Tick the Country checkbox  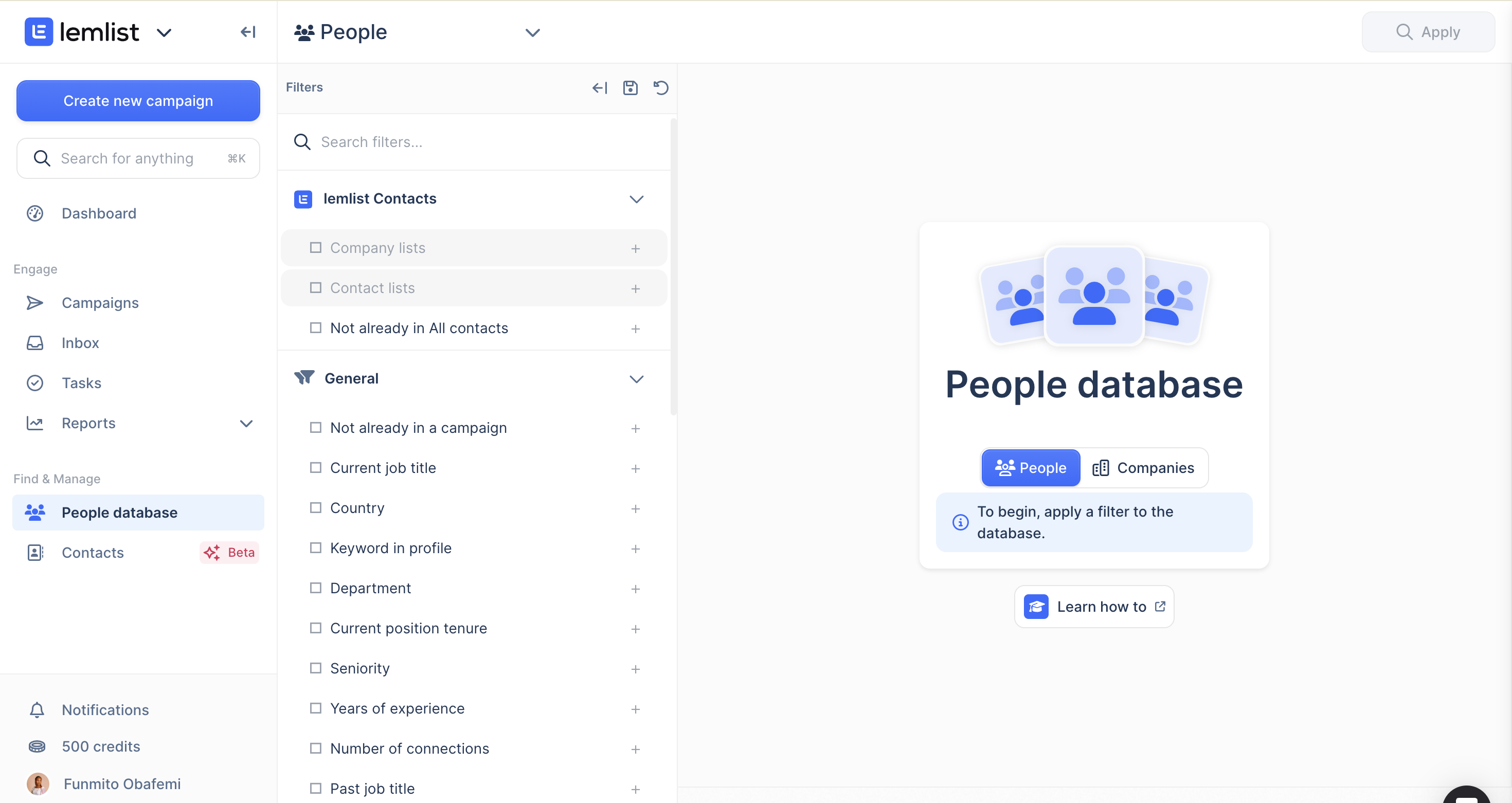(x=316, y=507)
